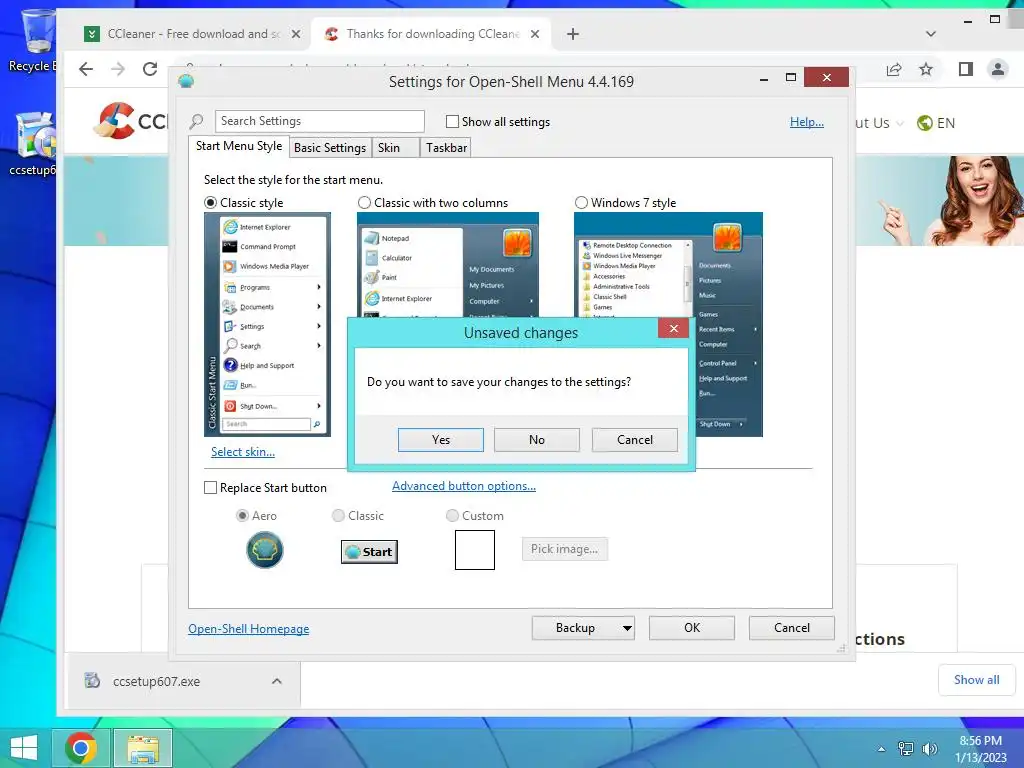Viewport: 1024px width, 768px height.
Task: Toggle Chrome side panel icon
Action: point(966,69)
